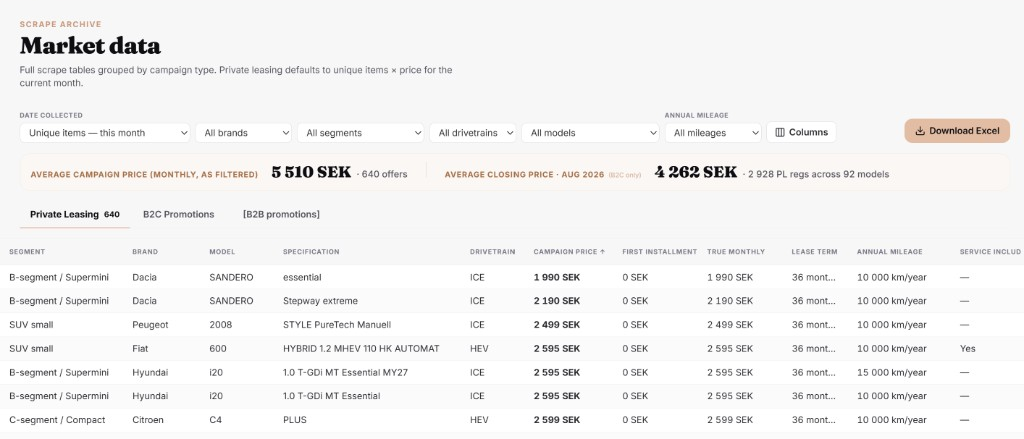Select the 'PLUS' specification cell
This screenshot has width=1024, height=439.
(x=295, y=420)
